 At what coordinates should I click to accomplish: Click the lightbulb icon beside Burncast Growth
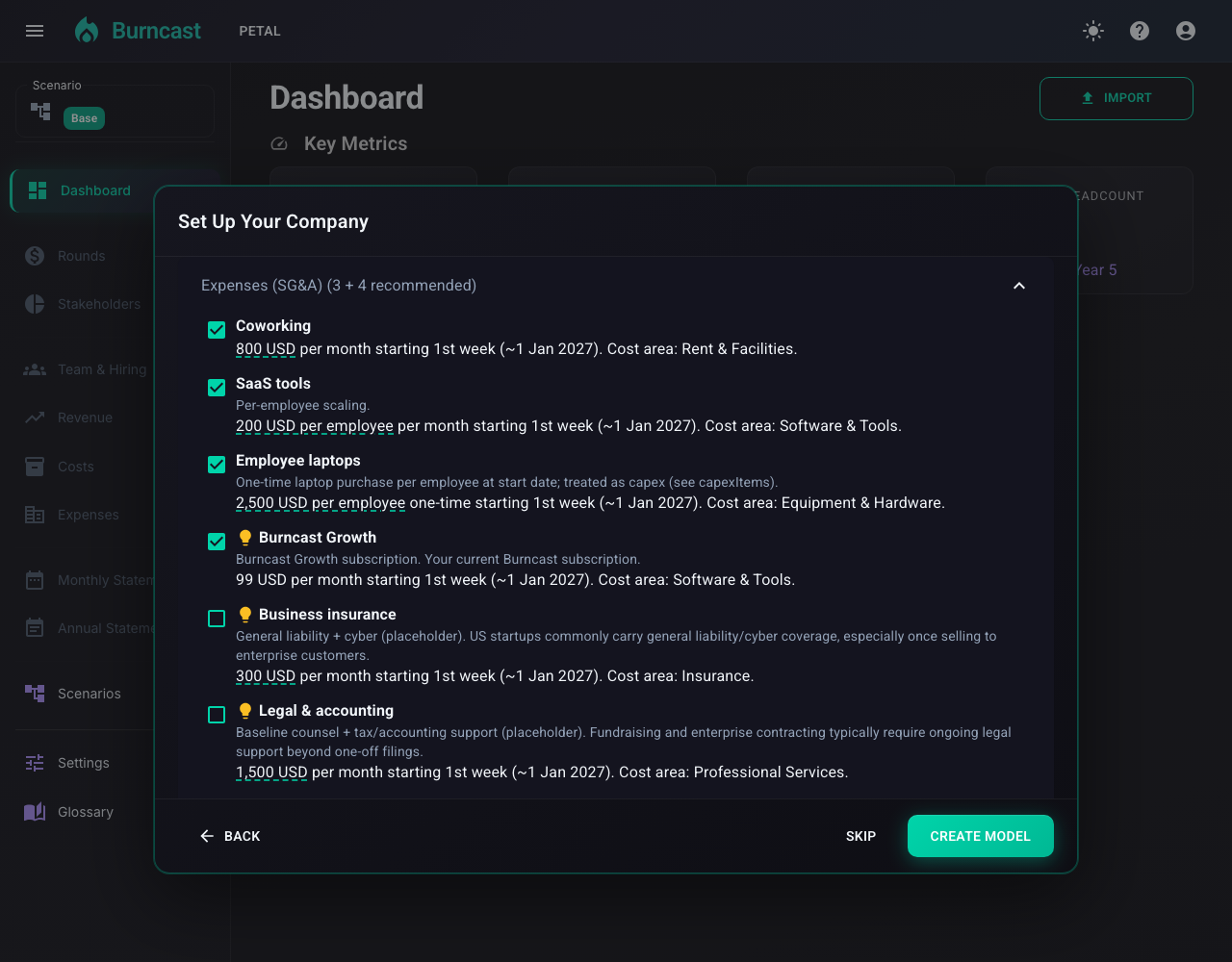pyautogui.click(x=245, y=538)
